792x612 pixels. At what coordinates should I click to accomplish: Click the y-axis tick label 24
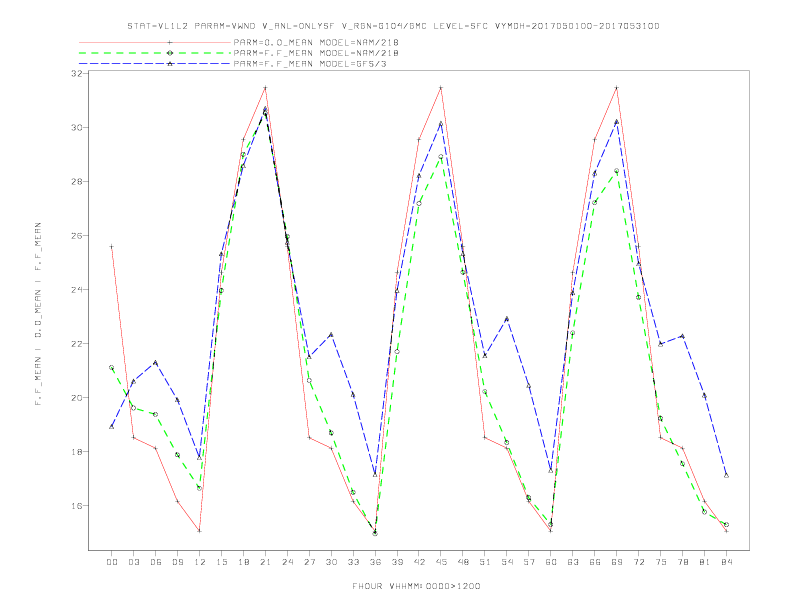77,289
